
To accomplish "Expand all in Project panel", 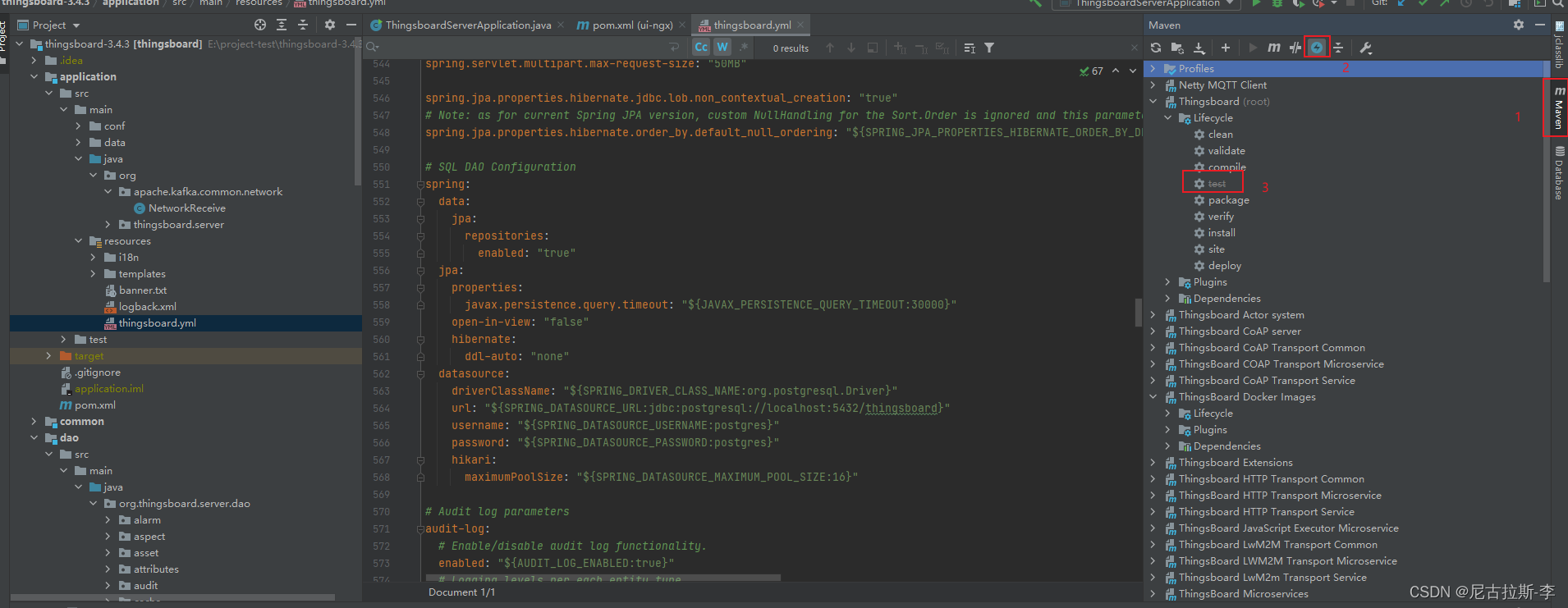I will click(282, 25).
